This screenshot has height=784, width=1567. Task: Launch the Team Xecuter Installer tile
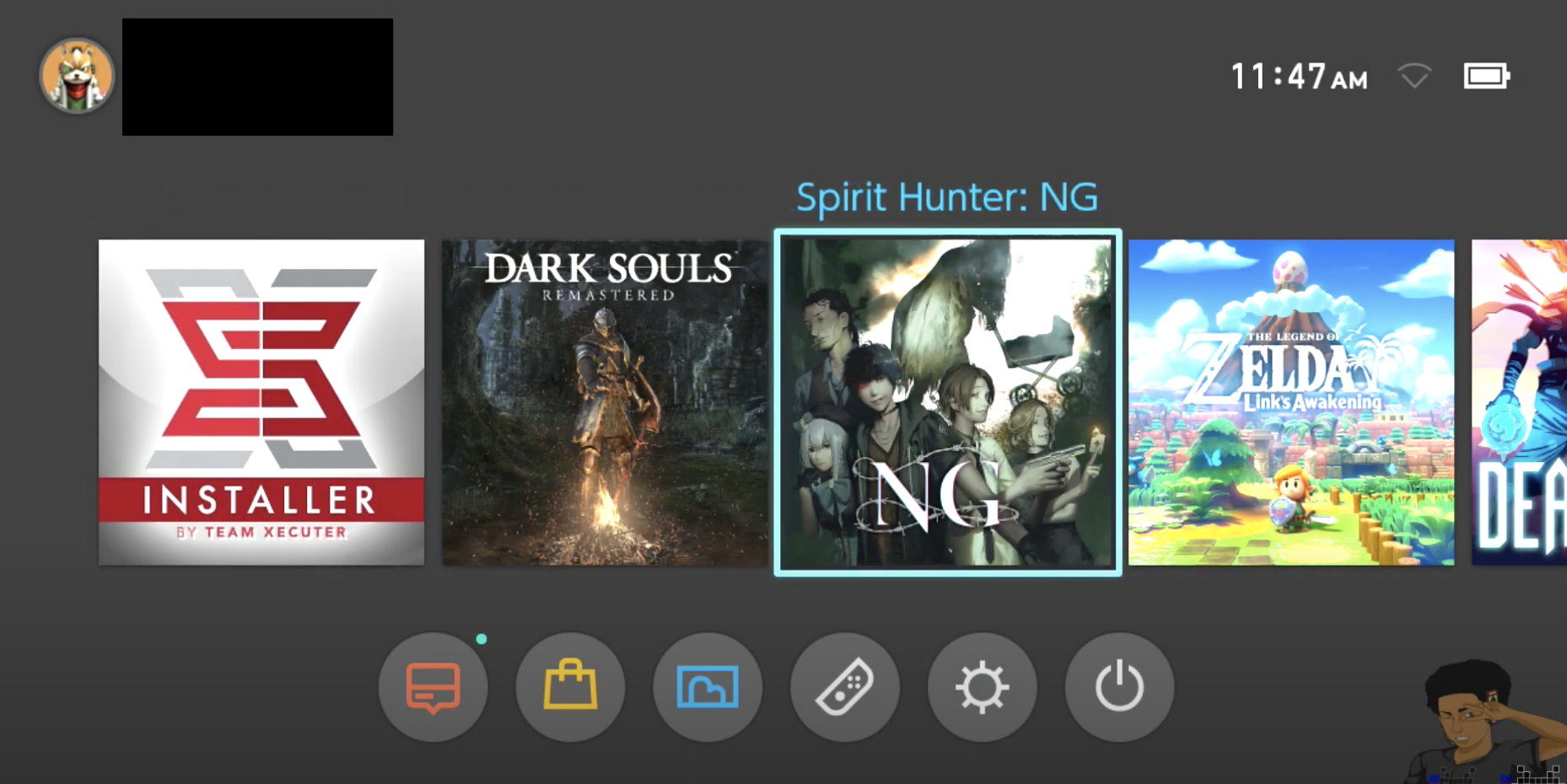[261, 402]
